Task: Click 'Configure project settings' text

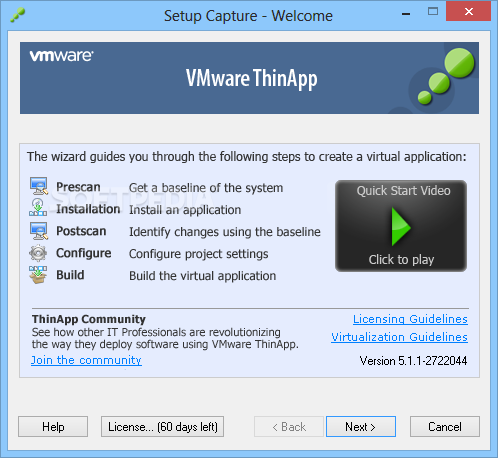Action: [199, 254]
